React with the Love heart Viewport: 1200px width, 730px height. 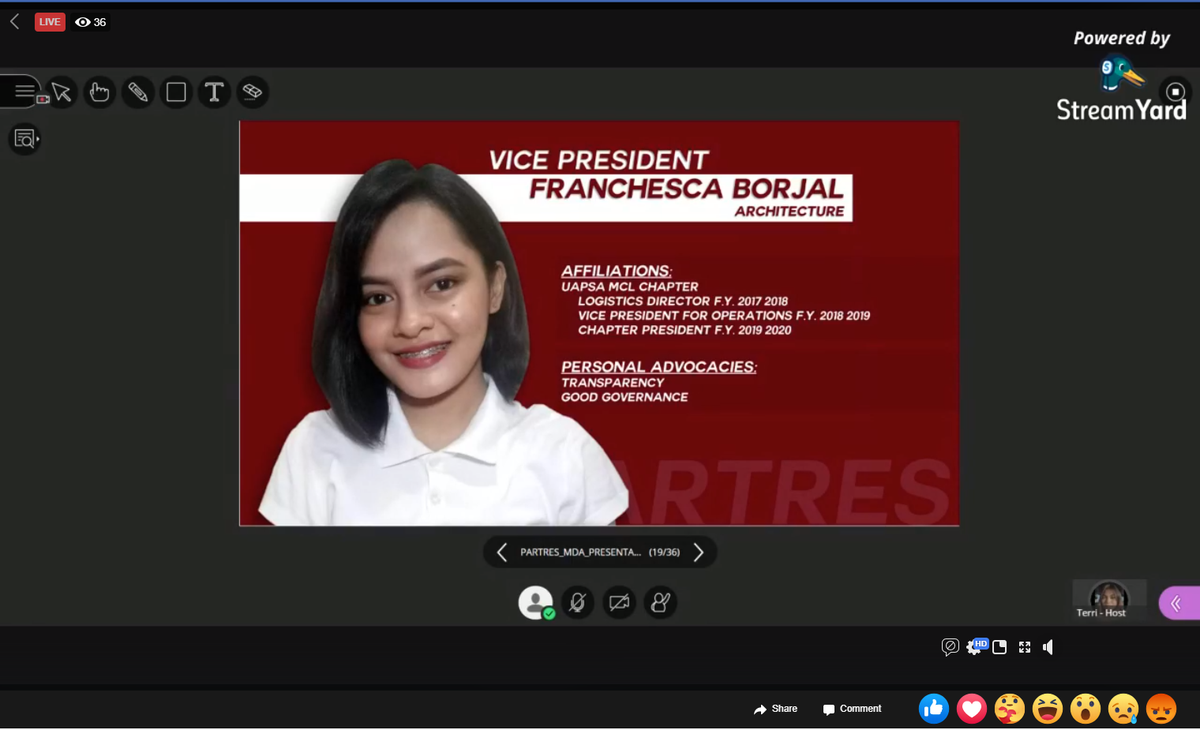pyautogui.click(x=972, y=709)
